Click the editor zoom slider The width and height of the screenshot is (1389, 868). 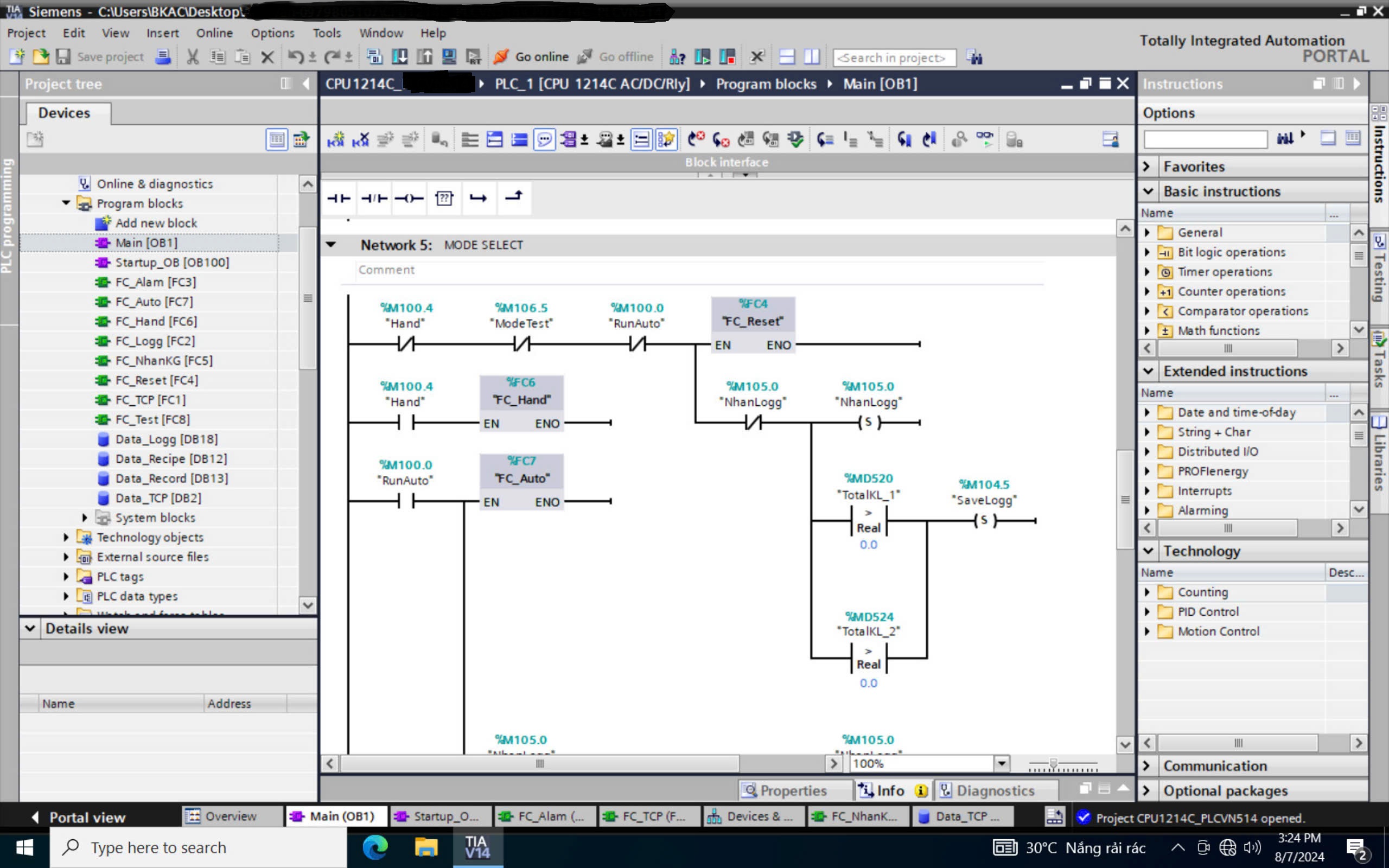coord(1053,764)
